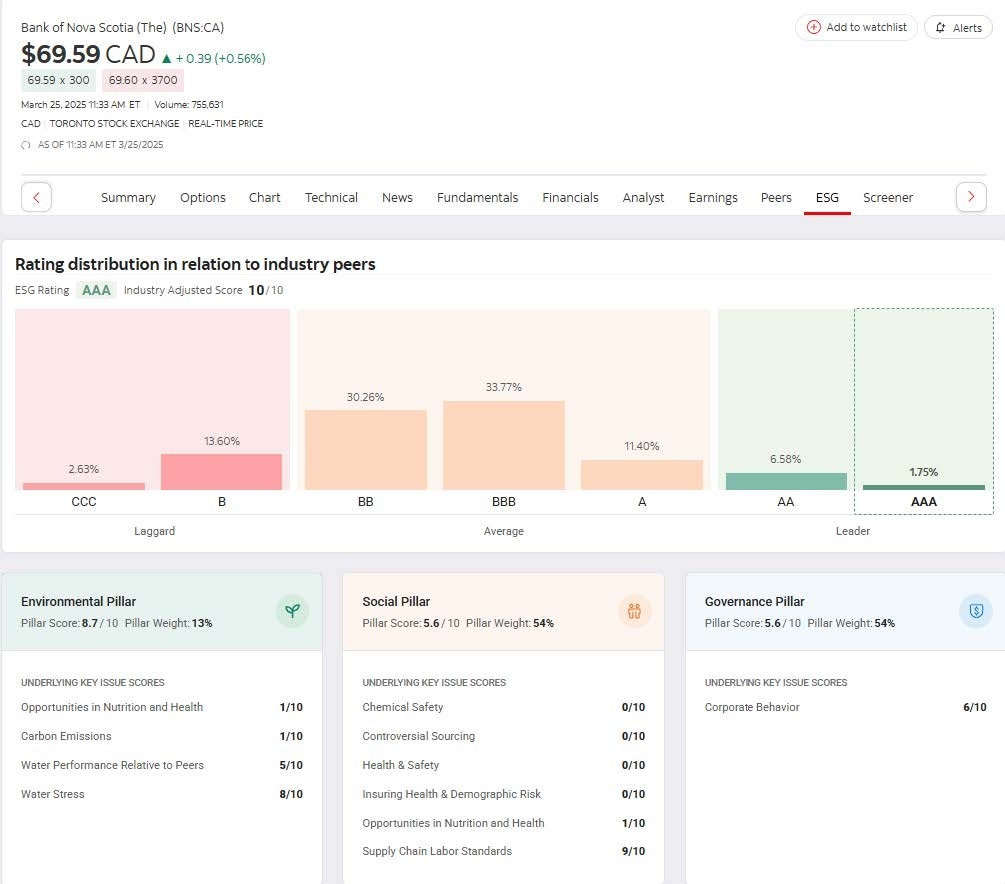Select the Technical tab

pyautogui.click(x=331, y=197)
